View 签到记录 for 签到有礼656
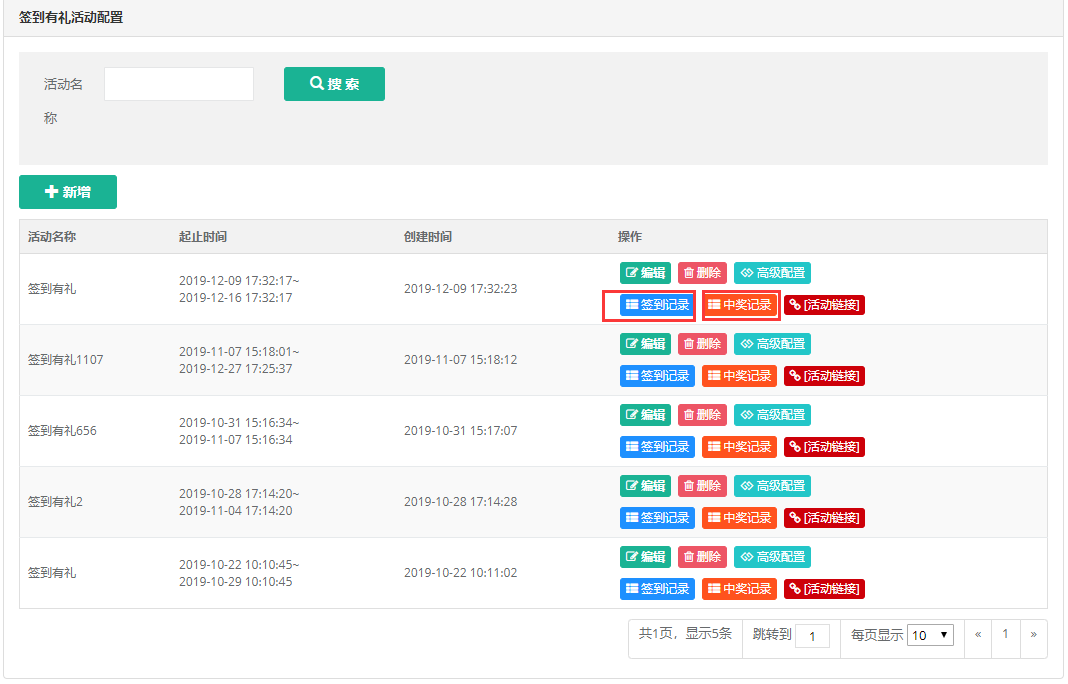Image resolution: width=1068 pixels, height=684 pixels. point(657,446)
